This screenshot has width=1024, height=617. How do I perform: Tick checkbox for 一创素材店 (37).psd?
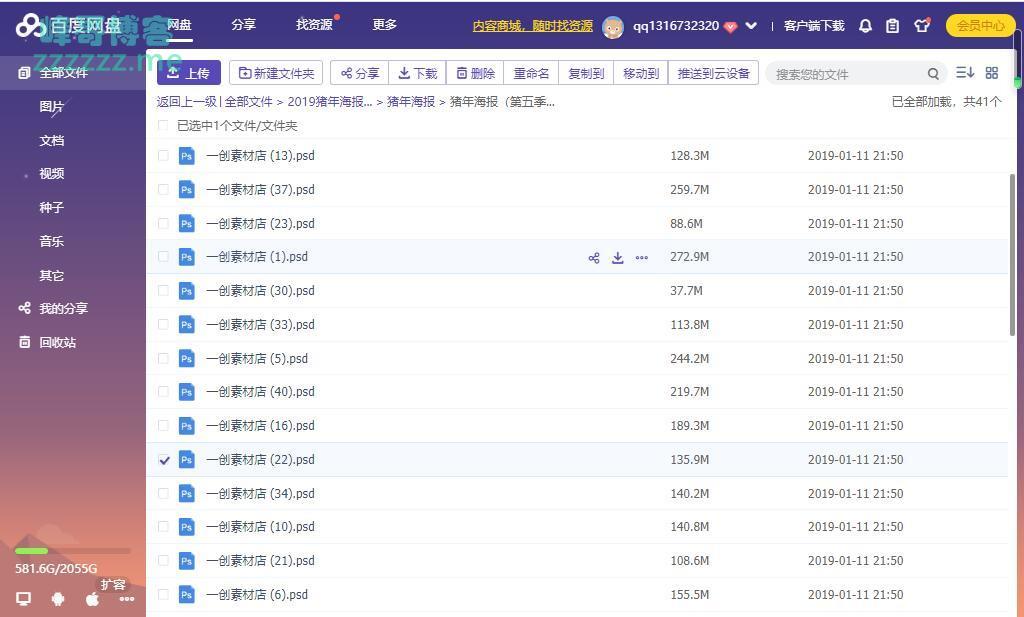[163, 189]
